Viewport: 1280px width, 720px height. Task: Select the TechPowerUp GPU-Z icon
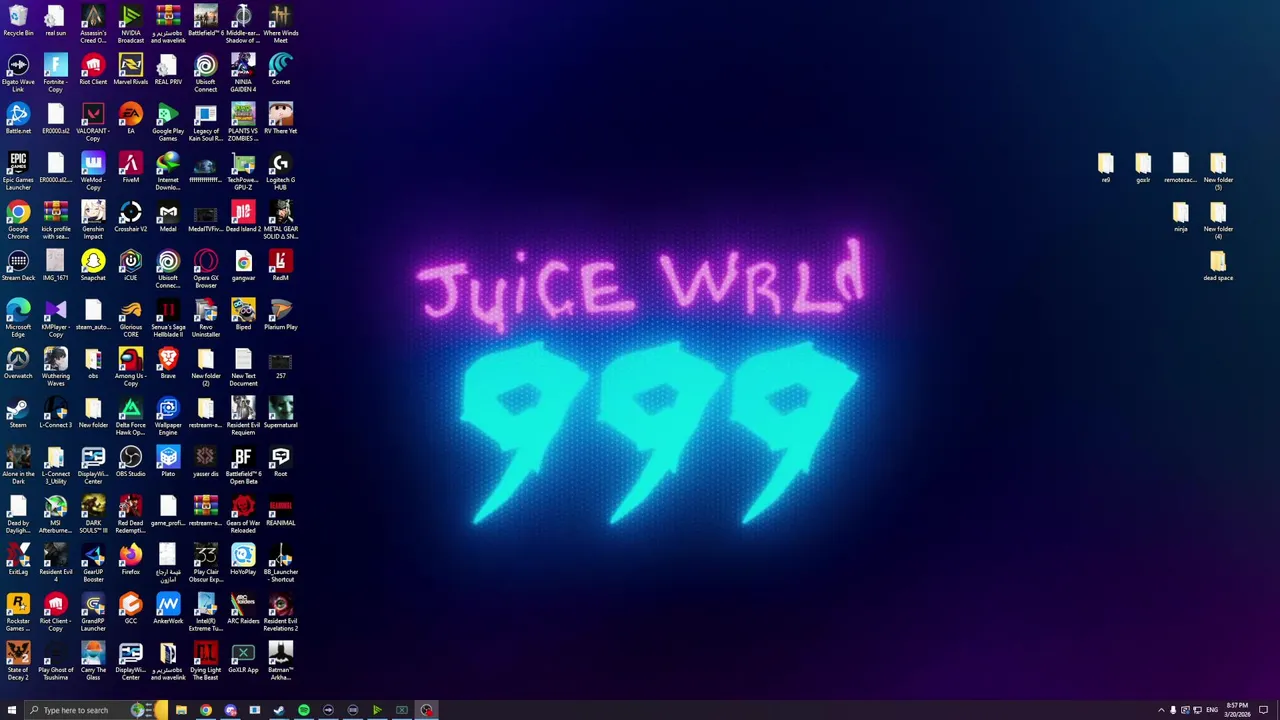coord(243,171)
